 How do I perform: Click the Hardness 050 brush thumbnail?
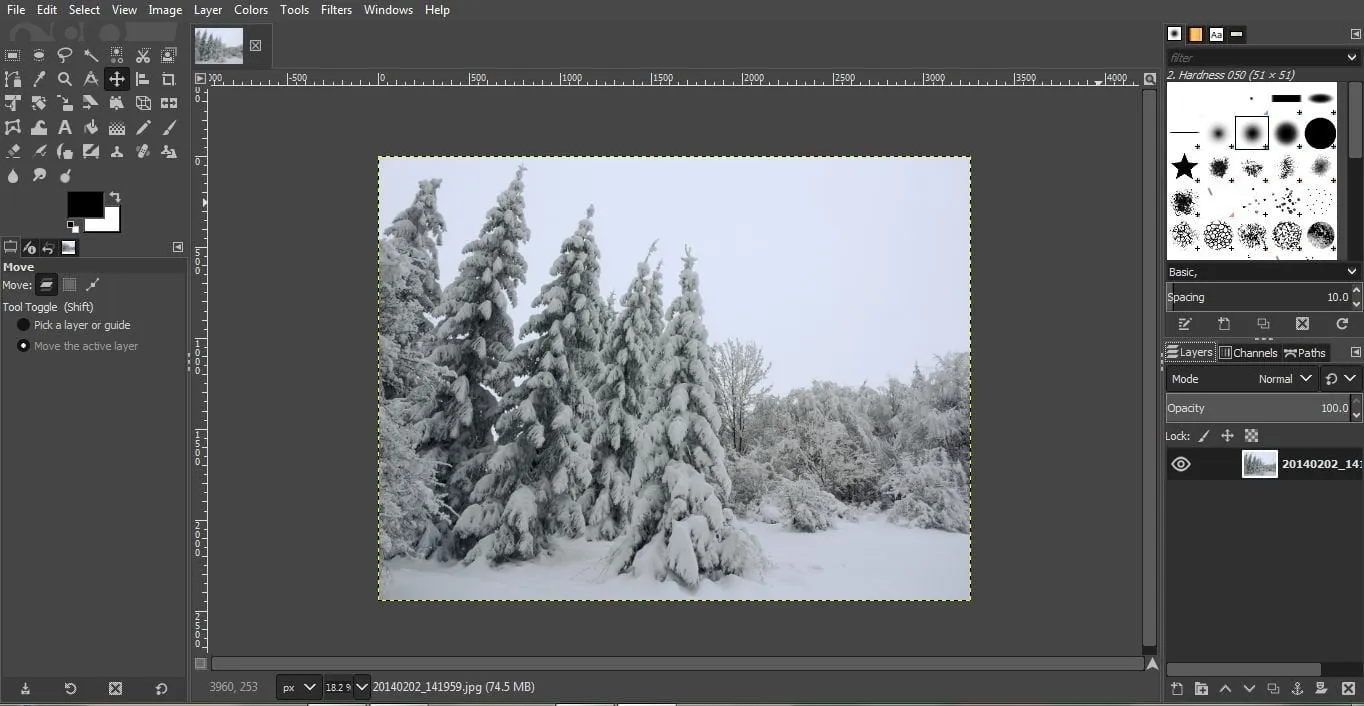1251,133
